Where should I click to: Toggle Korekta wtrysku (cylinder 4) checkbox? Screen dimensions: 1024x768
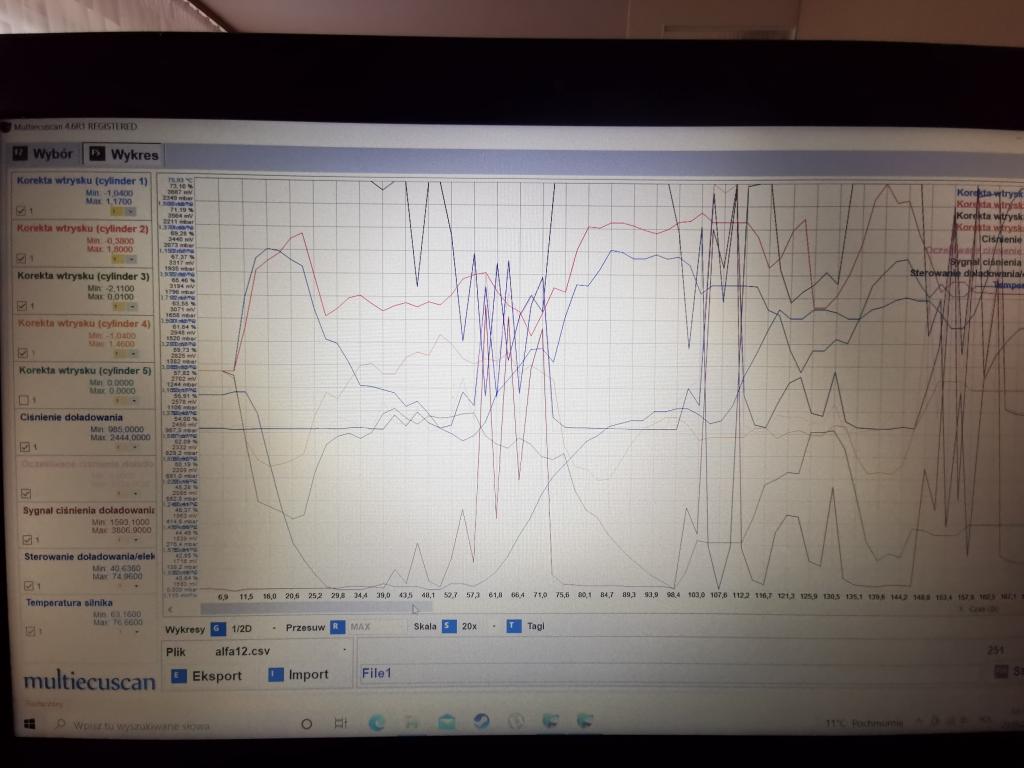23,353
